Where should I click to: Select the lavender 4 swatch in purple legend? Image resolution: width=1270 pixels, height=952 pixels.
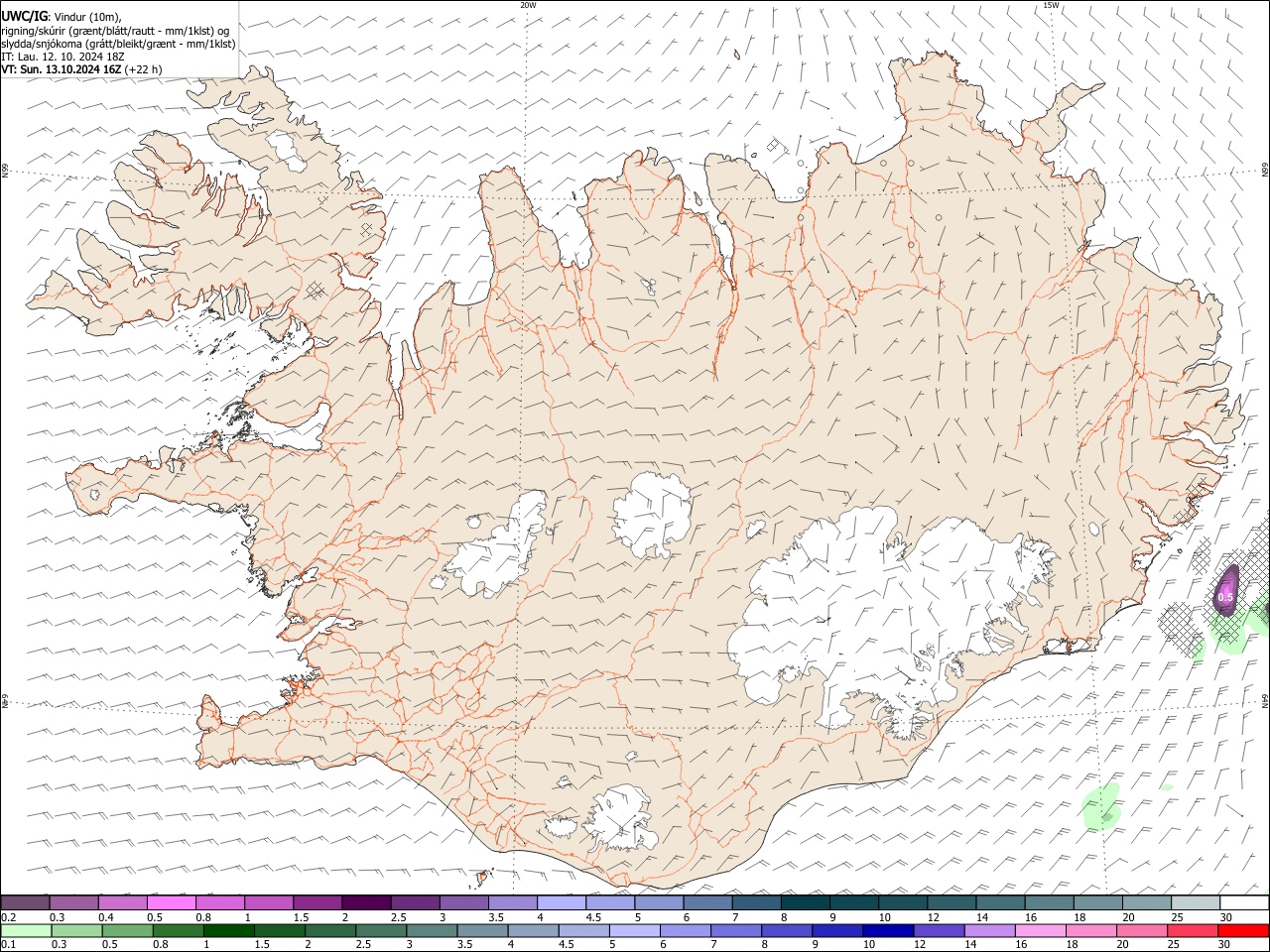tap(561, 902)
